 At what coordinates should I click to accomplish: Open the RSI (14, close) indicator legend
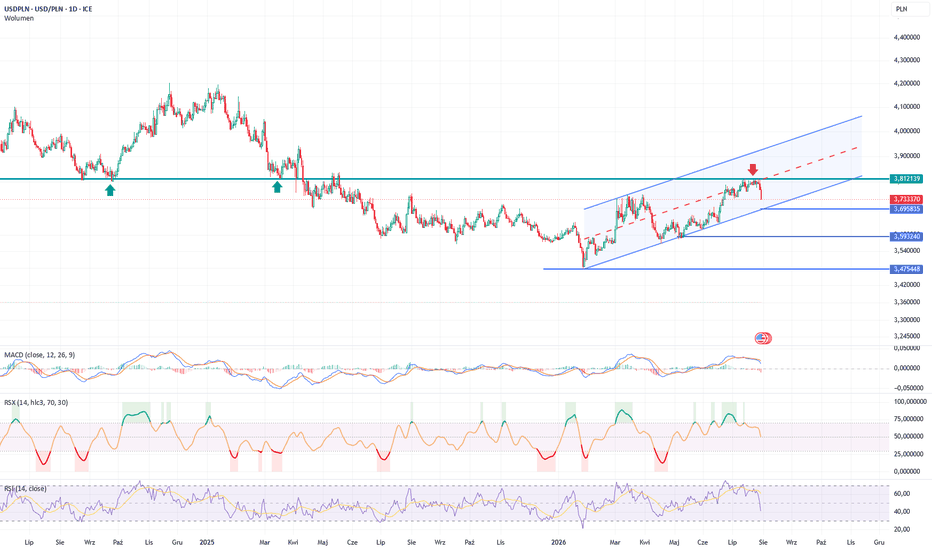click(x=25, y=489)
